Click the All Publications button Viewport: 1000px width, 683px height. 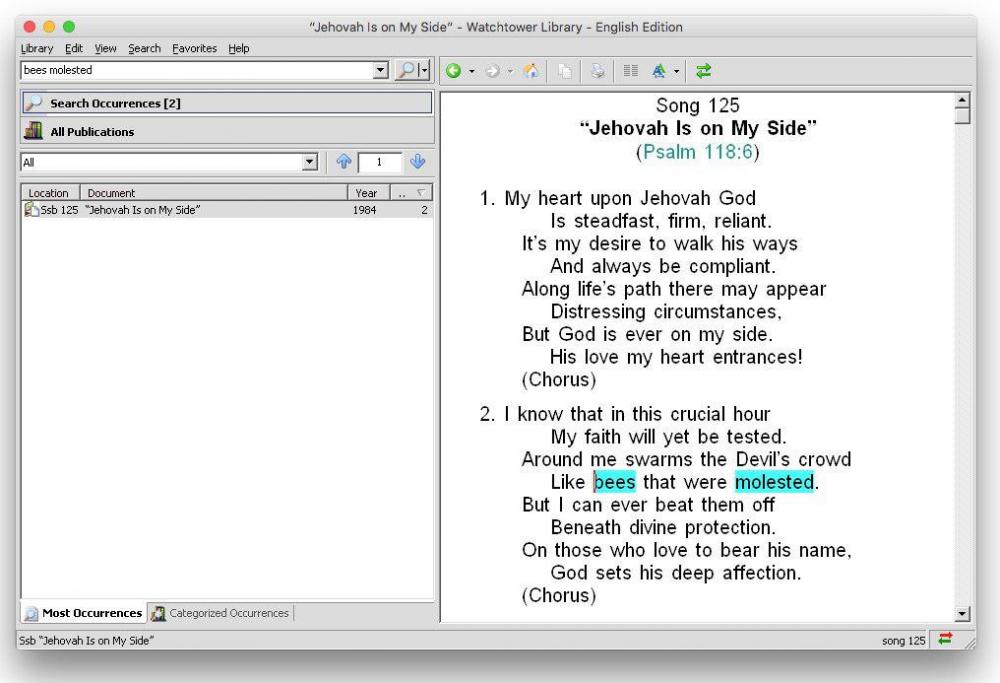click(92, 132)
